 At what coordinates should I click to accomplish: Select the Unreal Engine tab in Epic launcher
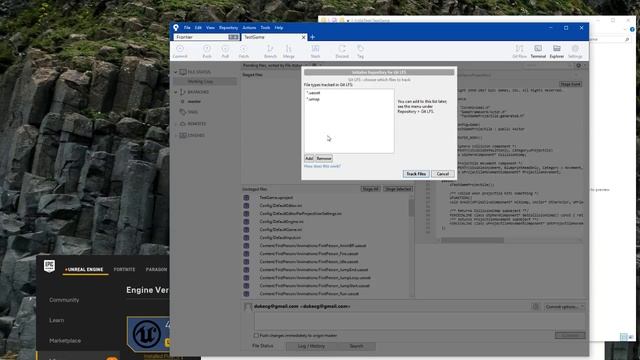click(84, 269)
